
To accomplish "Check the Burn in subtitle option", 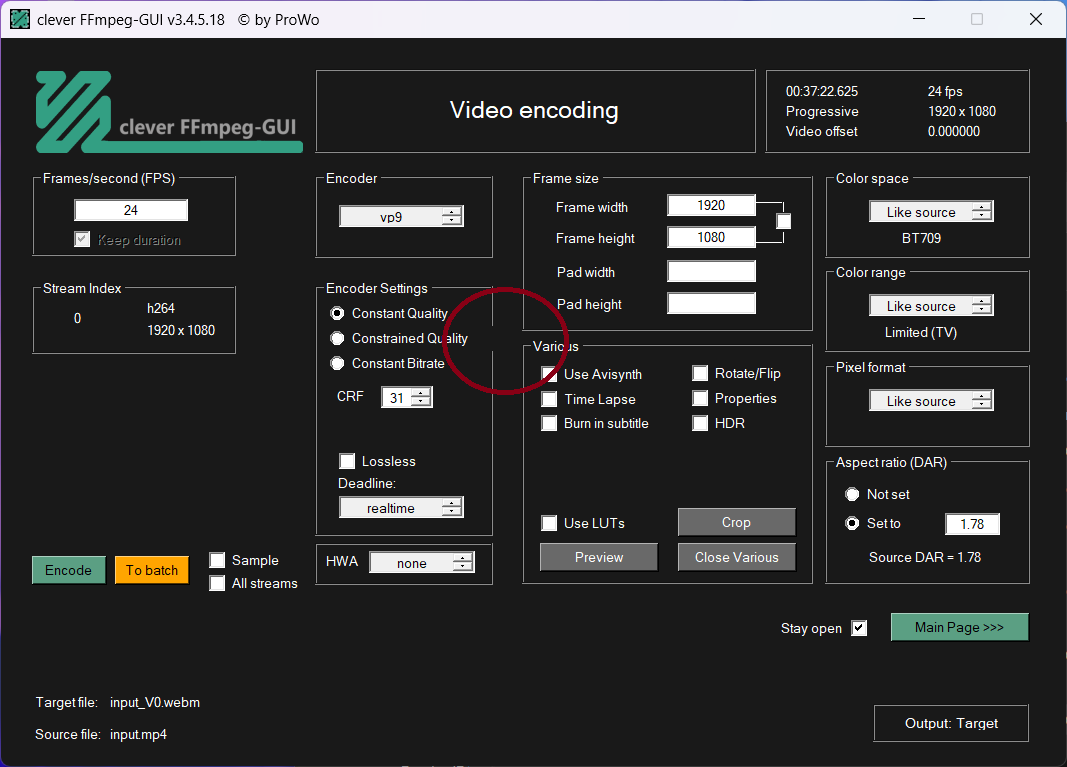I will (x=549, y=423).
